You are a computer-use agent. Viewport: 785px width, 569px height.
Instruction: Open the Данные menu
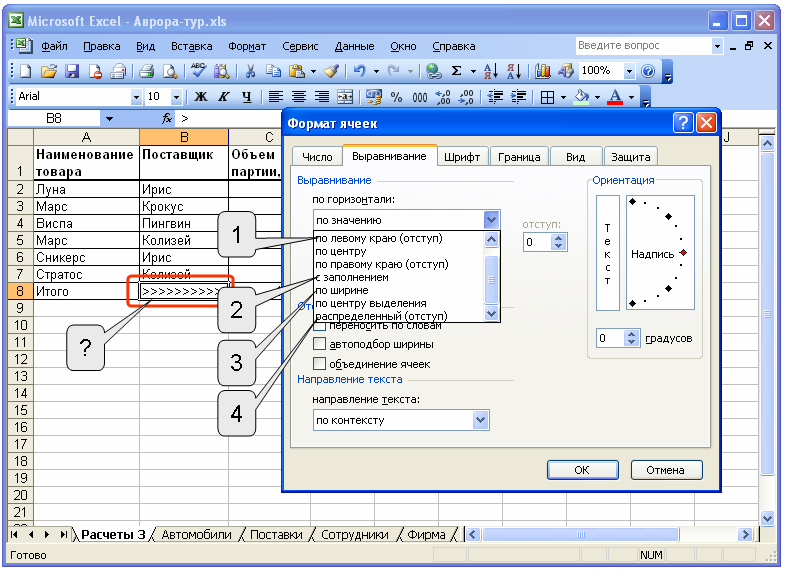click(x=354, y=47)
